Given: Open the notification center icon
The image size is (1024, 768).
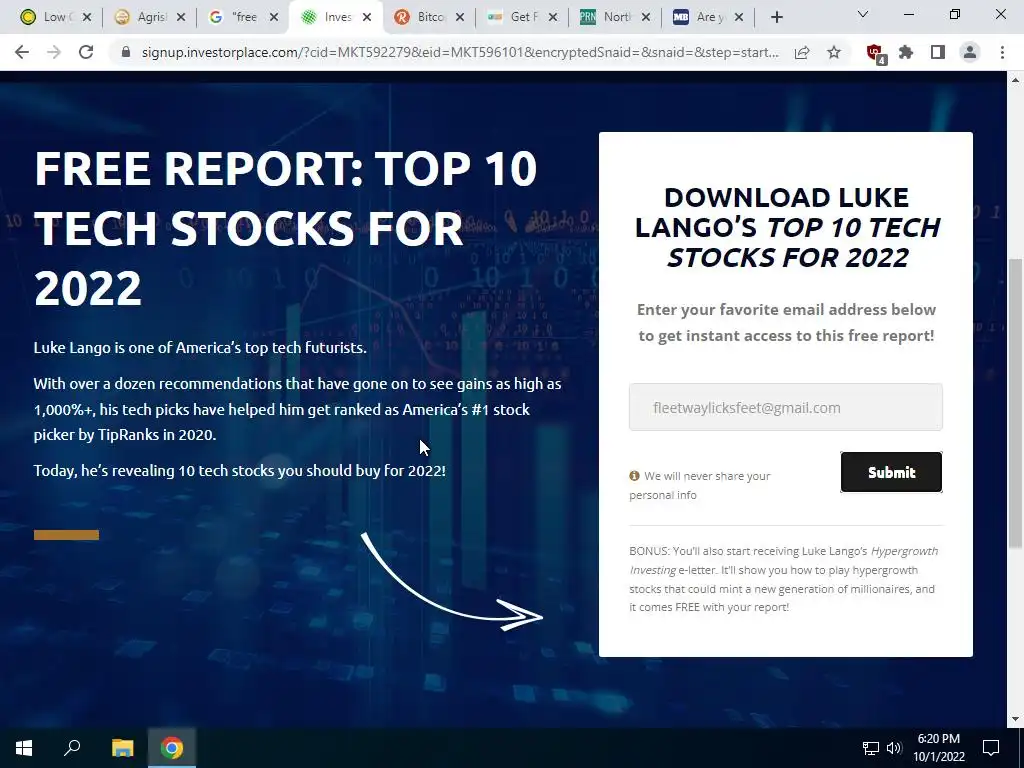Looking at the screenshot, I should (991, 748).
